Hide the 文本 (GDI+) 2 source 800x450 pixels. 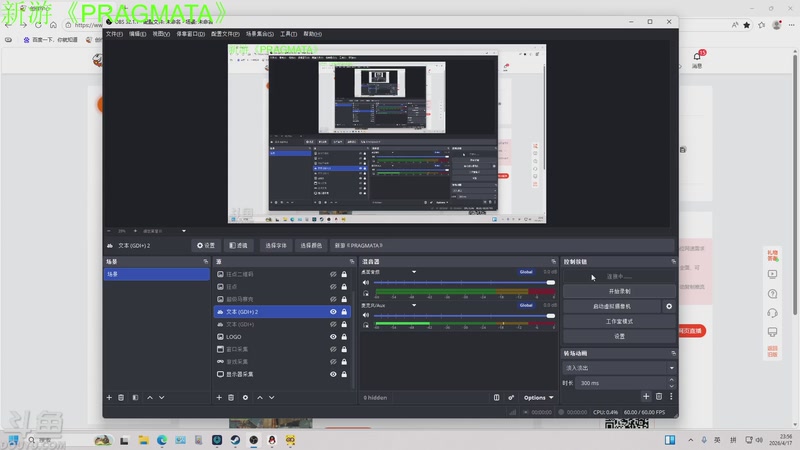[x=333, y=312]
